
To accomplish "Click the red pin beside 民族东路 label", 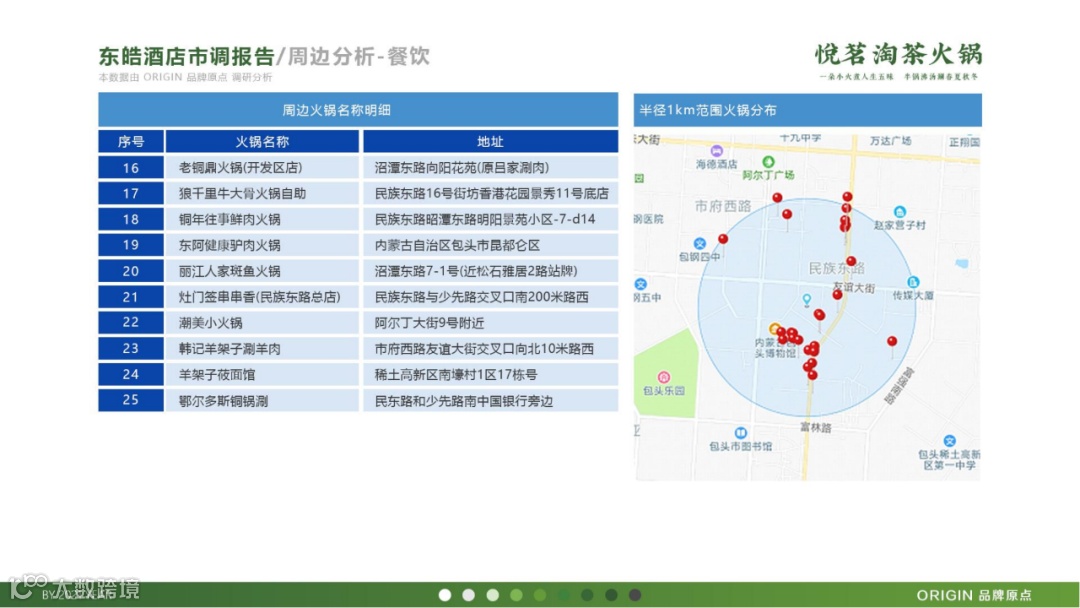I will [x=851, y=262].
